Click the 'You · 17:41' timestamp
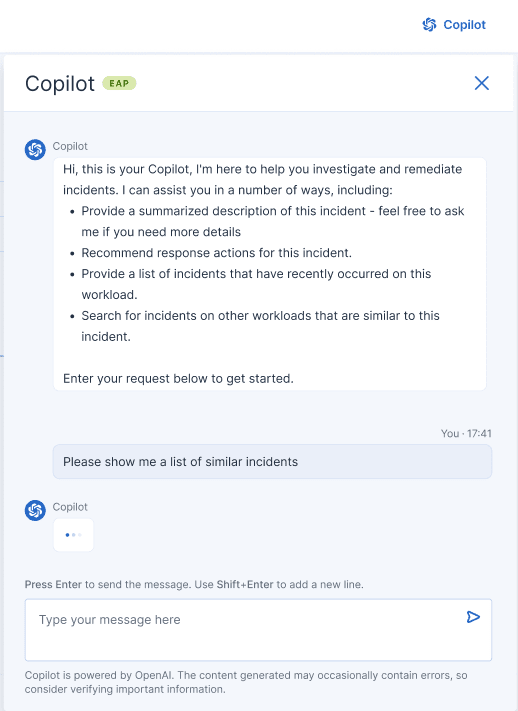 click(x=466, y=433)
